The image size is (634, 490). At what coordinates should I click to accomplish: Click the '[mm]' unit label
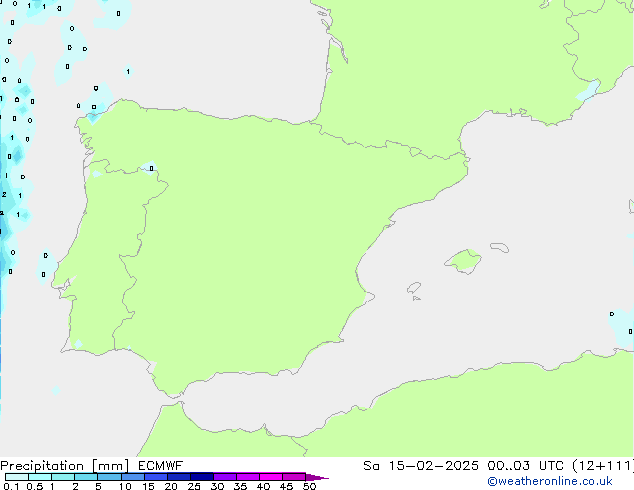pos(110,466)
